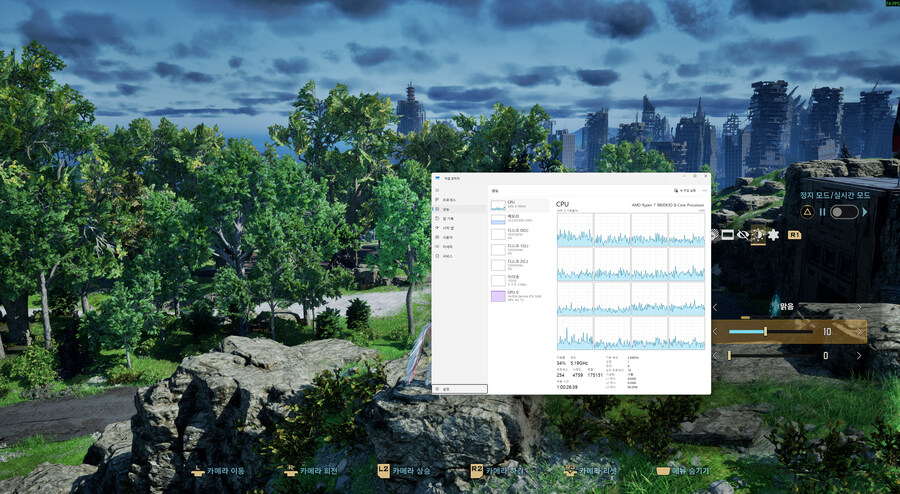Select the frame/aspect ratio icon in photo mode
Screen dimensions: 900x494
pyautogui.click(x=727, y=235)
